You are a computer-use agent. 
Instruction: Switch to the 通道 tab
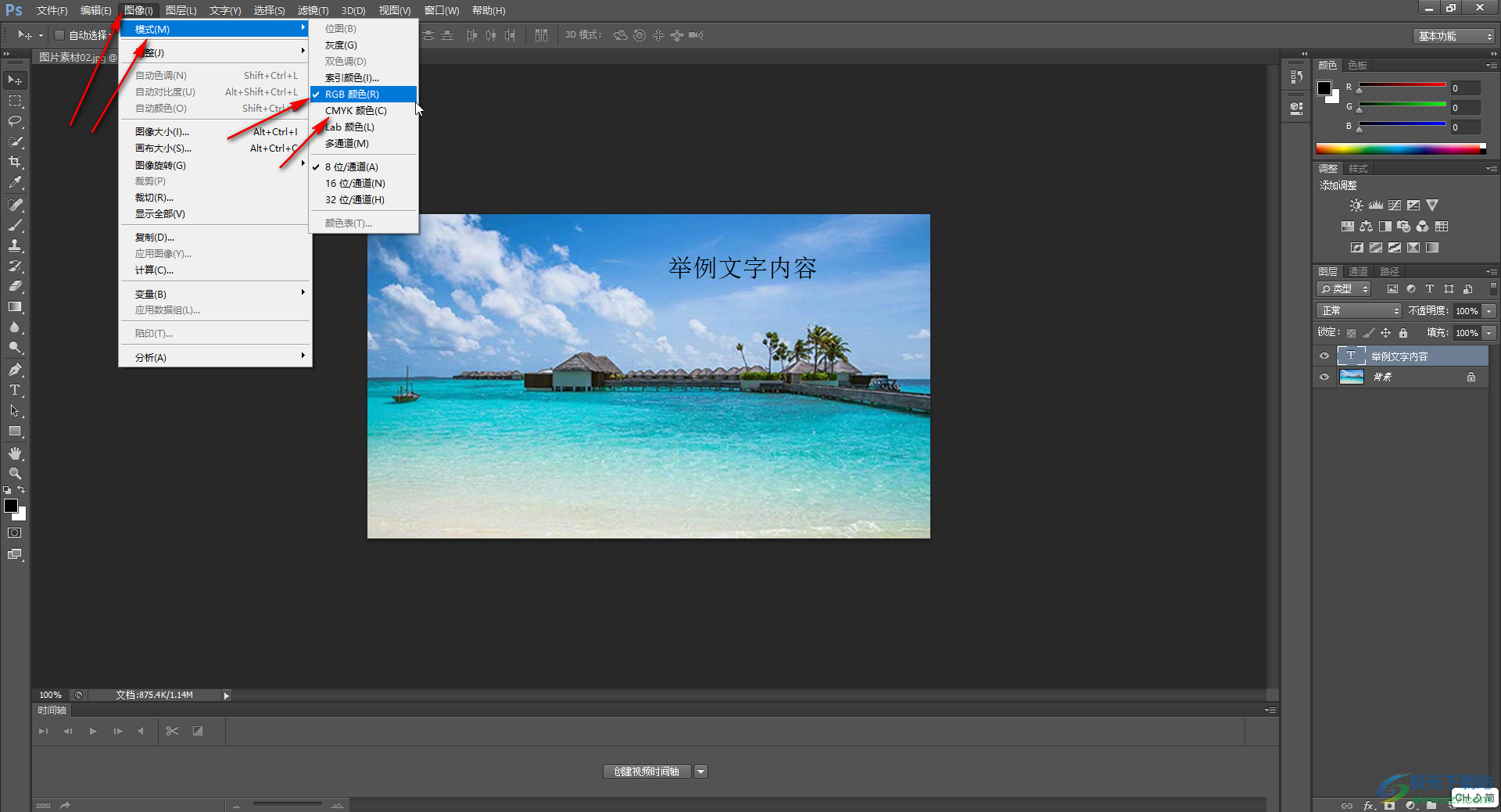(x=1359, y=272)
